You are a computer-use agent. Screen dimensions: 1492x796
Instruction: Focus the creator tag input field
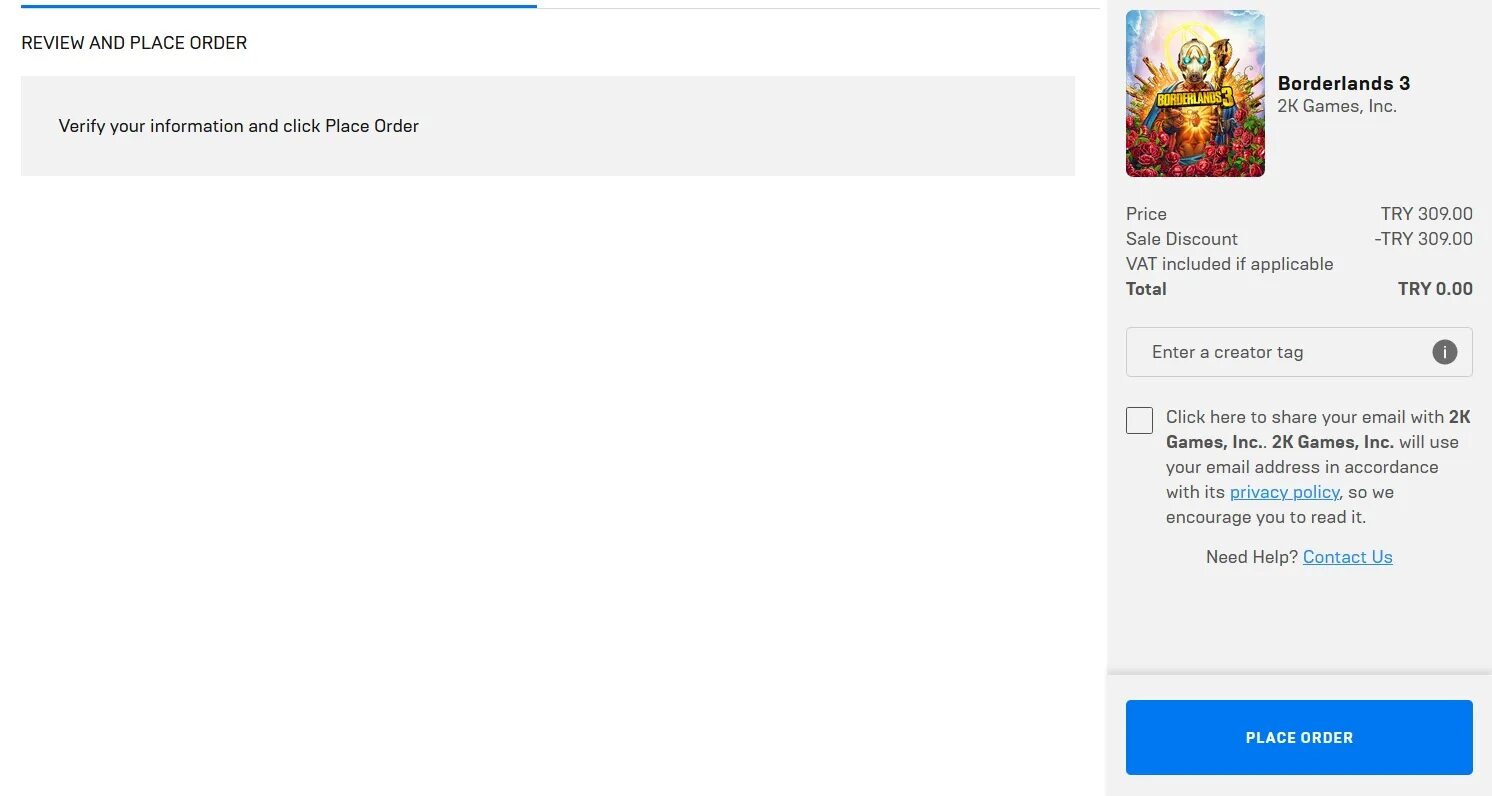(1299, 352)
